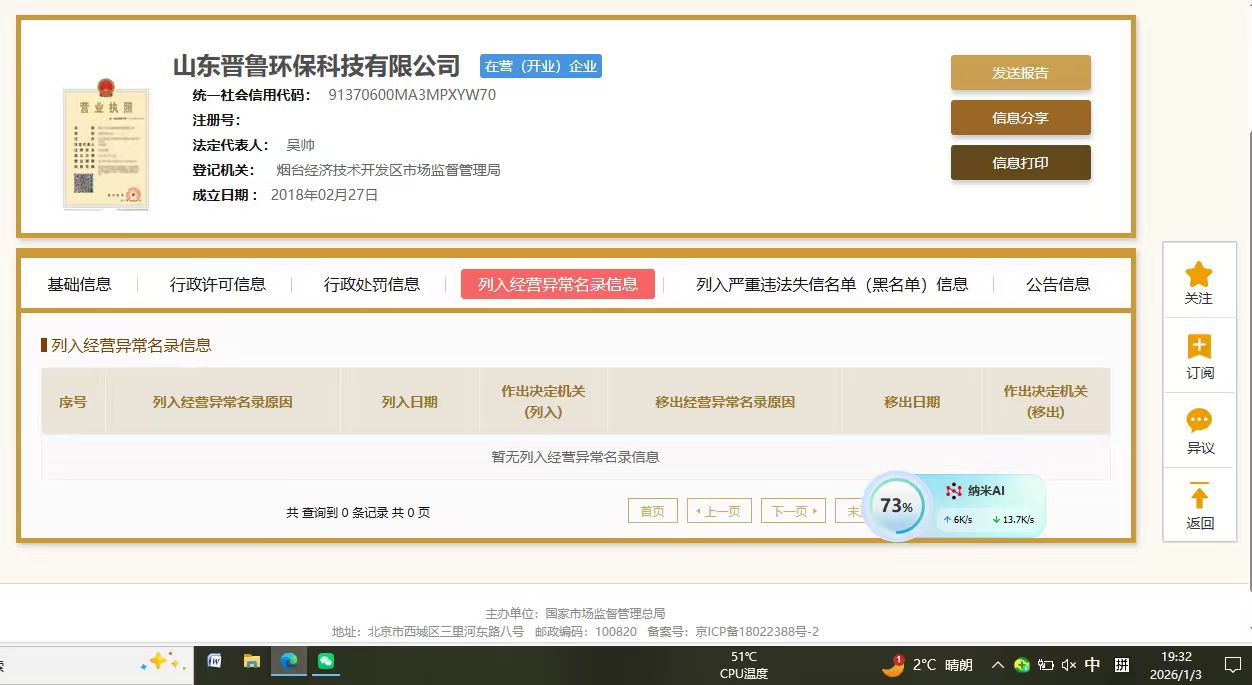Click the 国家市场监督管理总局 footer text
Image resolution: width=1252 pixels, height=685 pixels.
click(605, 613)
